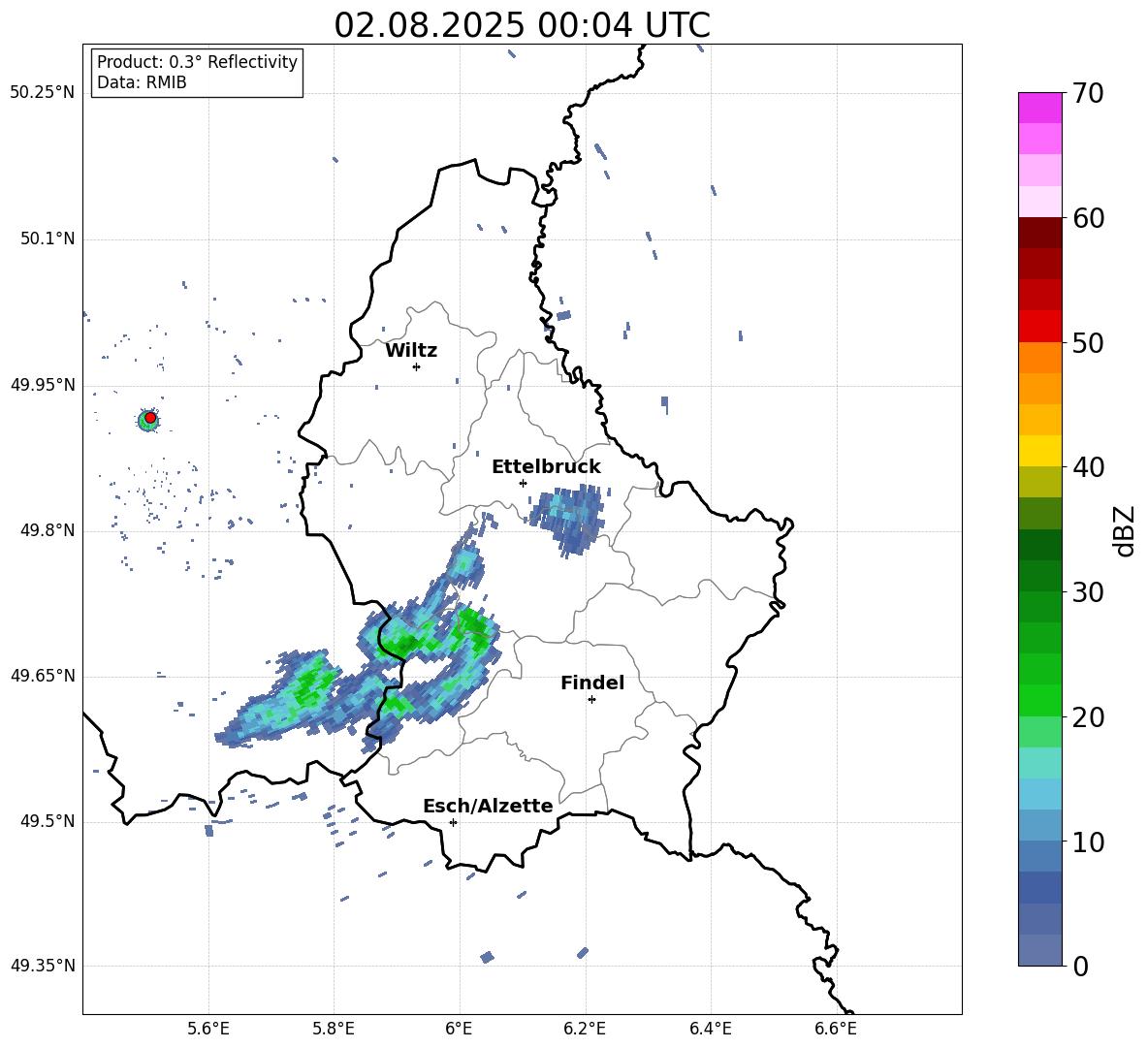Click the Wiltz city label
The height and width of the screenshot is (1048, 1148).
coord(411,351)
